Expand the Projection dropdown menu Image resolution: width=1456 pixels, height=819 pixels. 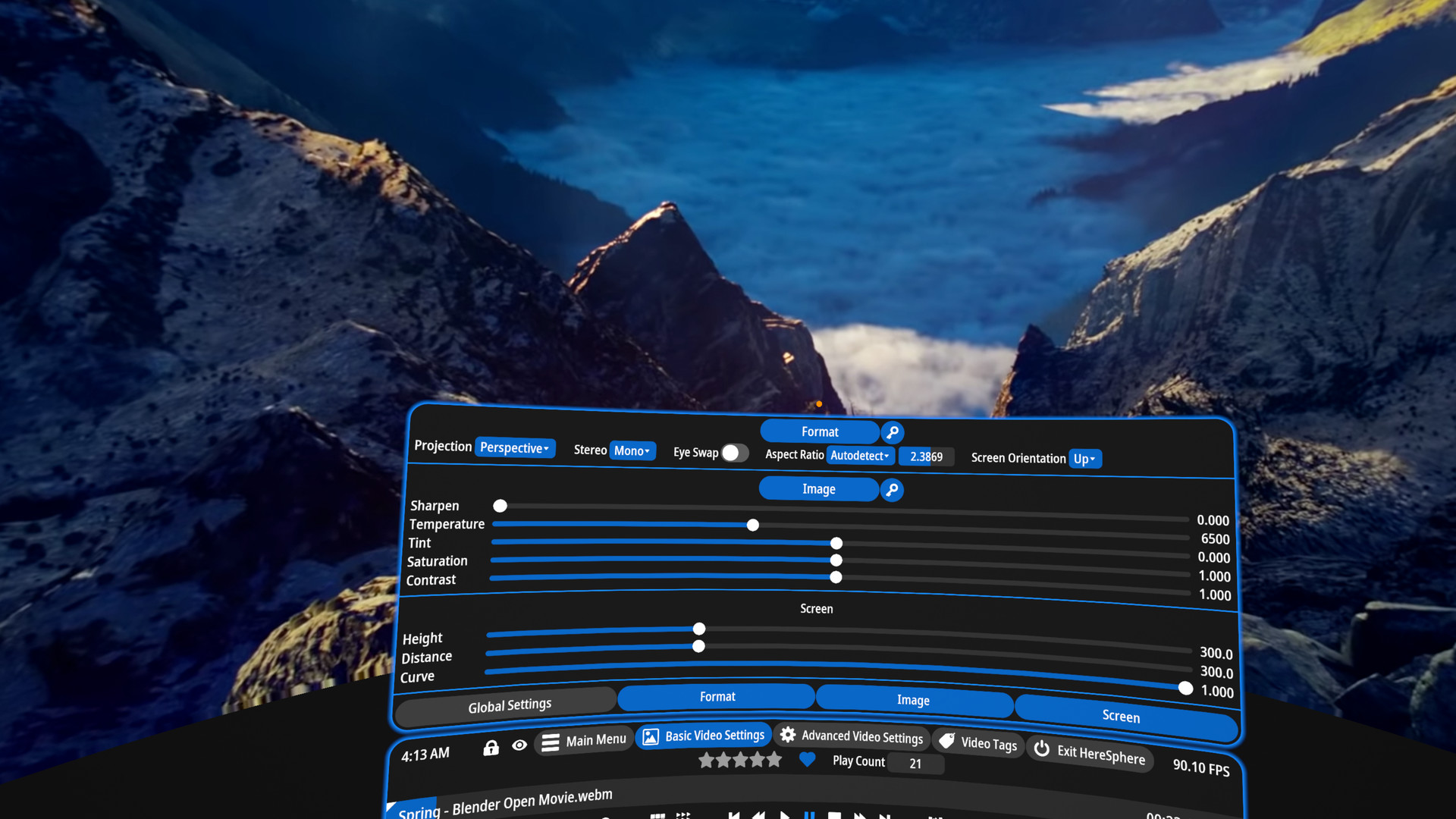click(x=515, y=447)
